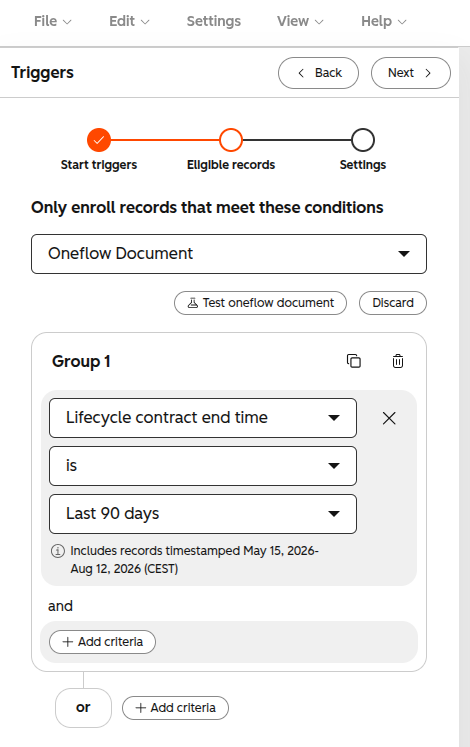Screen dimensions: 470x747
Task: Go Back to the previous step
Action: pos(319,73)
